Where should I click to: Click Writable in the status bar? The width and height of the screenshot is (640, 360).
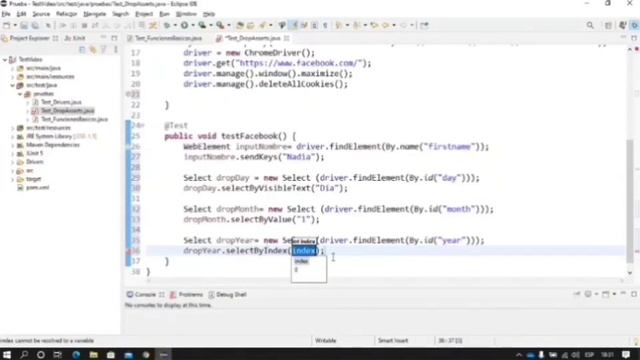click(x=325, y=340)
